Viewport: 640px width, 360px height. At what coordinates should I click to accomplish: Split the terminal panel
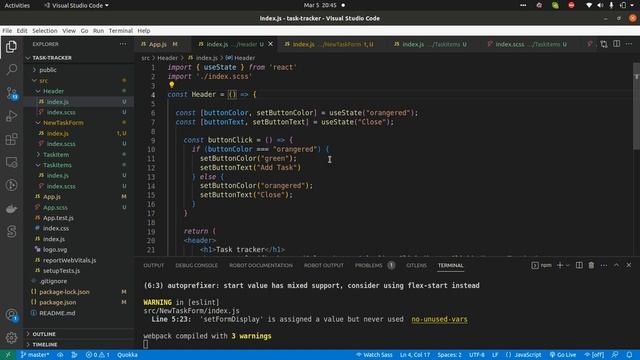[x=579, y=265]
